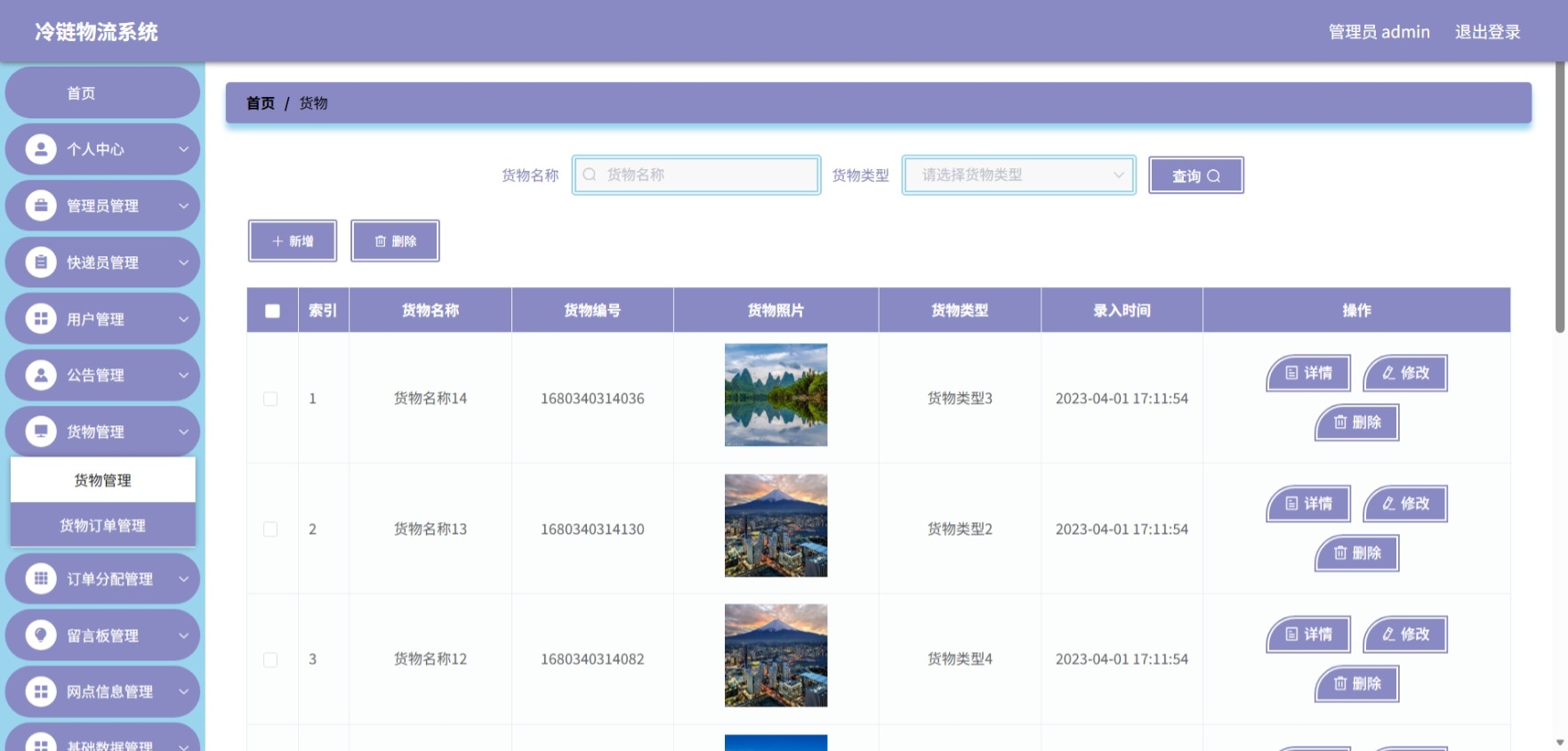Select 货物管理 submenu item
Image resolution: width=1568 pixels, height=751 pixels.
103,480
